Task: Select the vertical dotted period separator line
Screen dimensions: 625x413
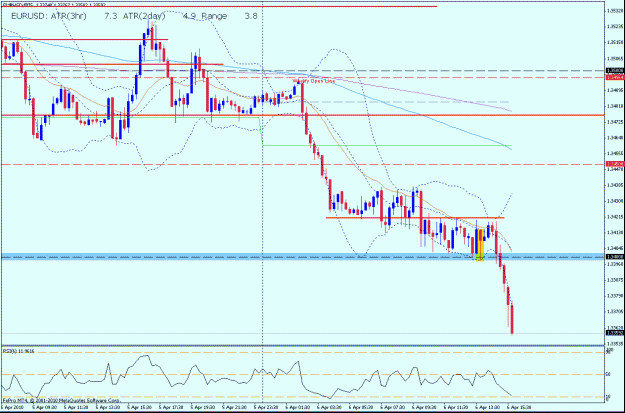Action: 262,171
